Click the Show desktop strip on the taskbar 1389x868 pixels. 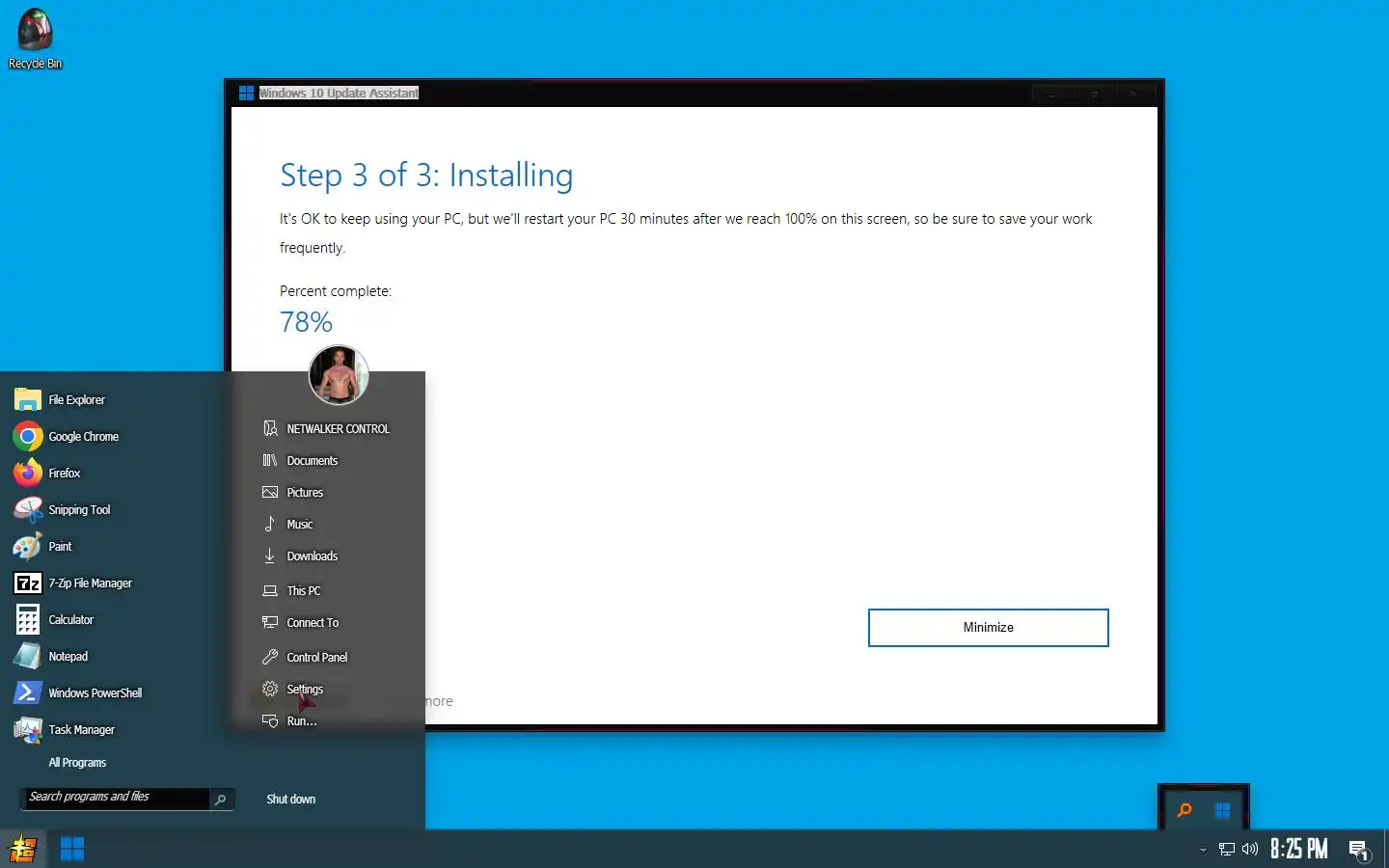click(x=1386, y=849)
